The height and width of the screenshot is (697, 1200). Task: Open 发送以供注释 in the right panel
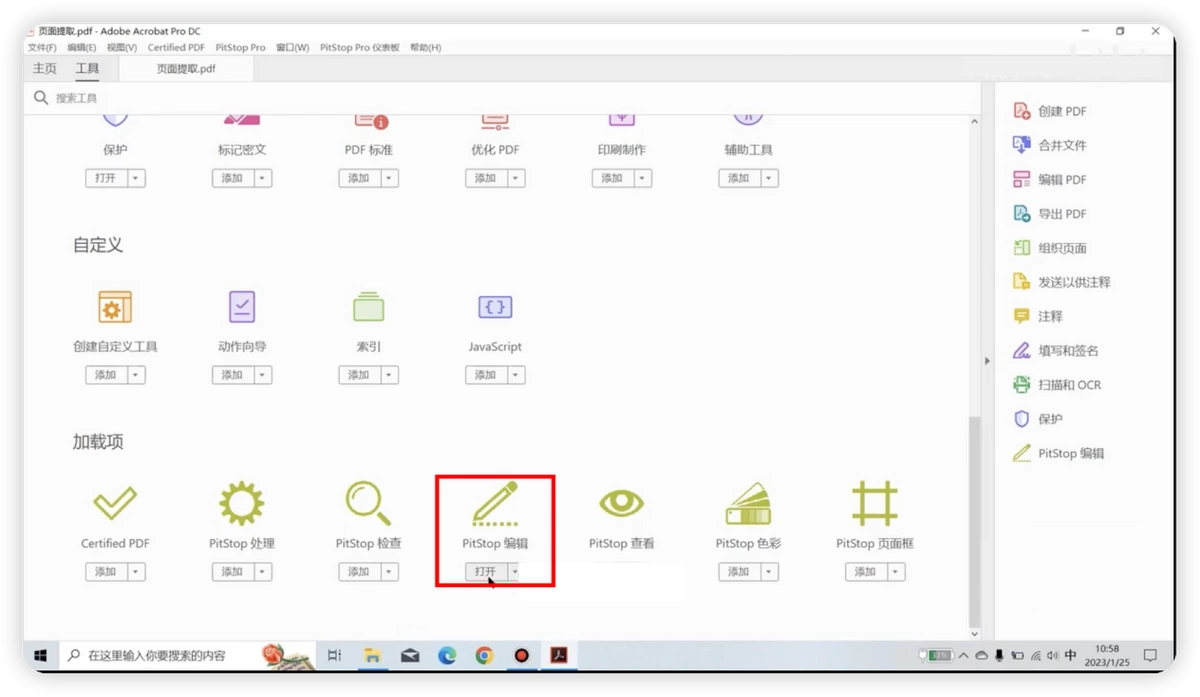(x=1062, y=282)
